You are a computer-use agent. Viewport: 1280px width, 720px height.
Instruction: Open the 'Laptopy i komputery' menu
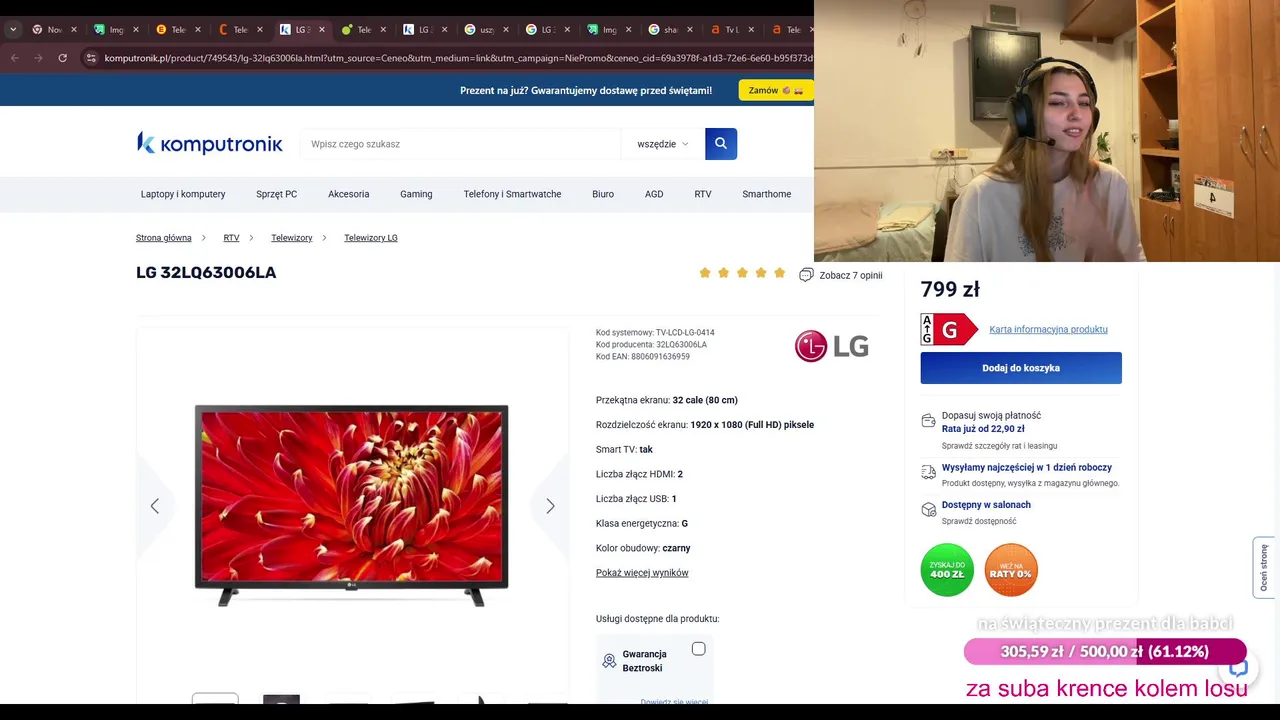[183, 194]
